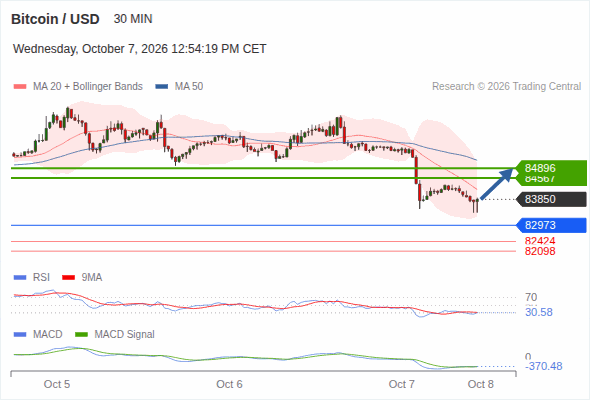
Task: Select the 30 MIN timeframe label
Action: [133, 19]
